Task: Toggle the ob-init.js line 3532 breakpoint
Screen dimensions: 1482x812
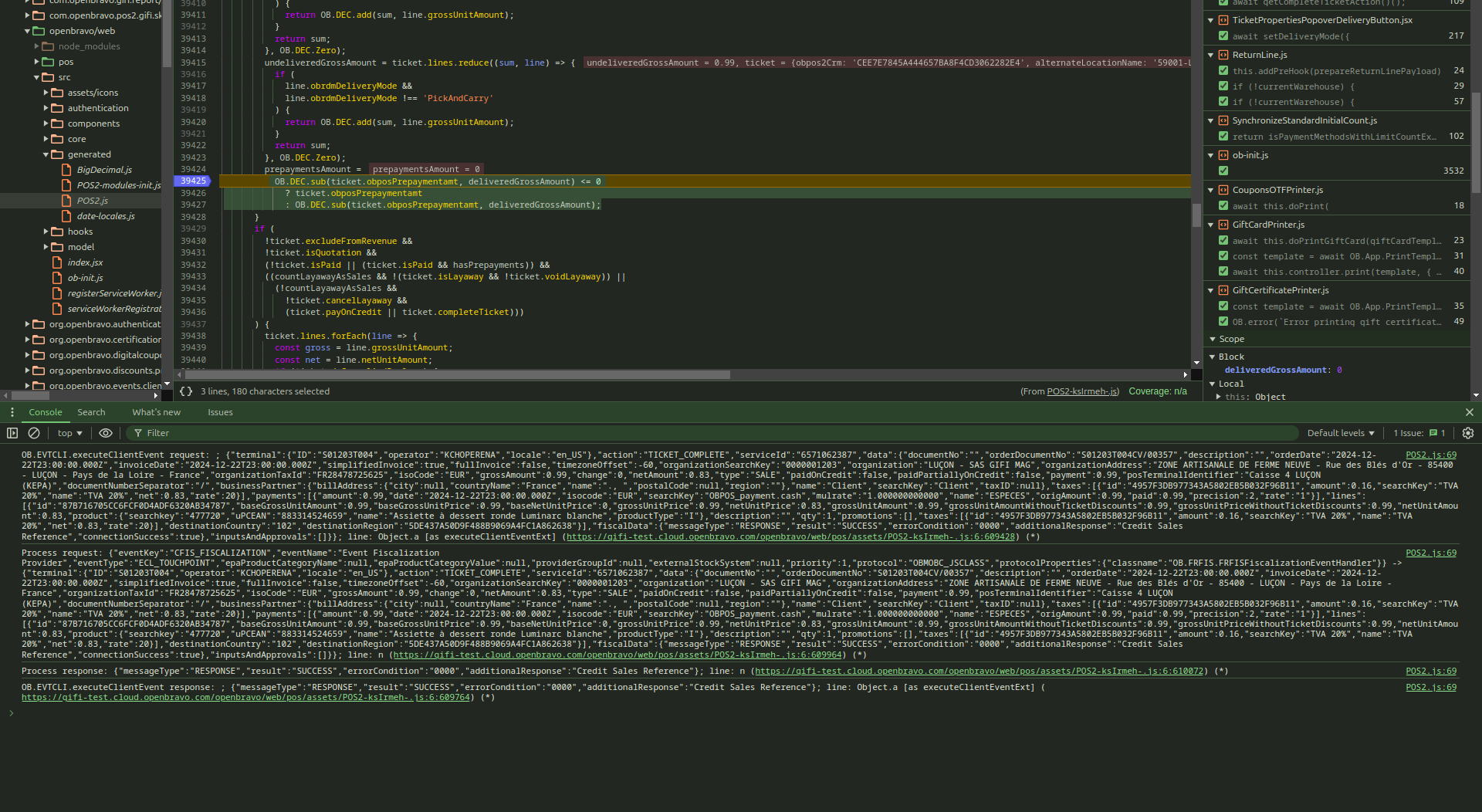Action: tap(1223, 171)
